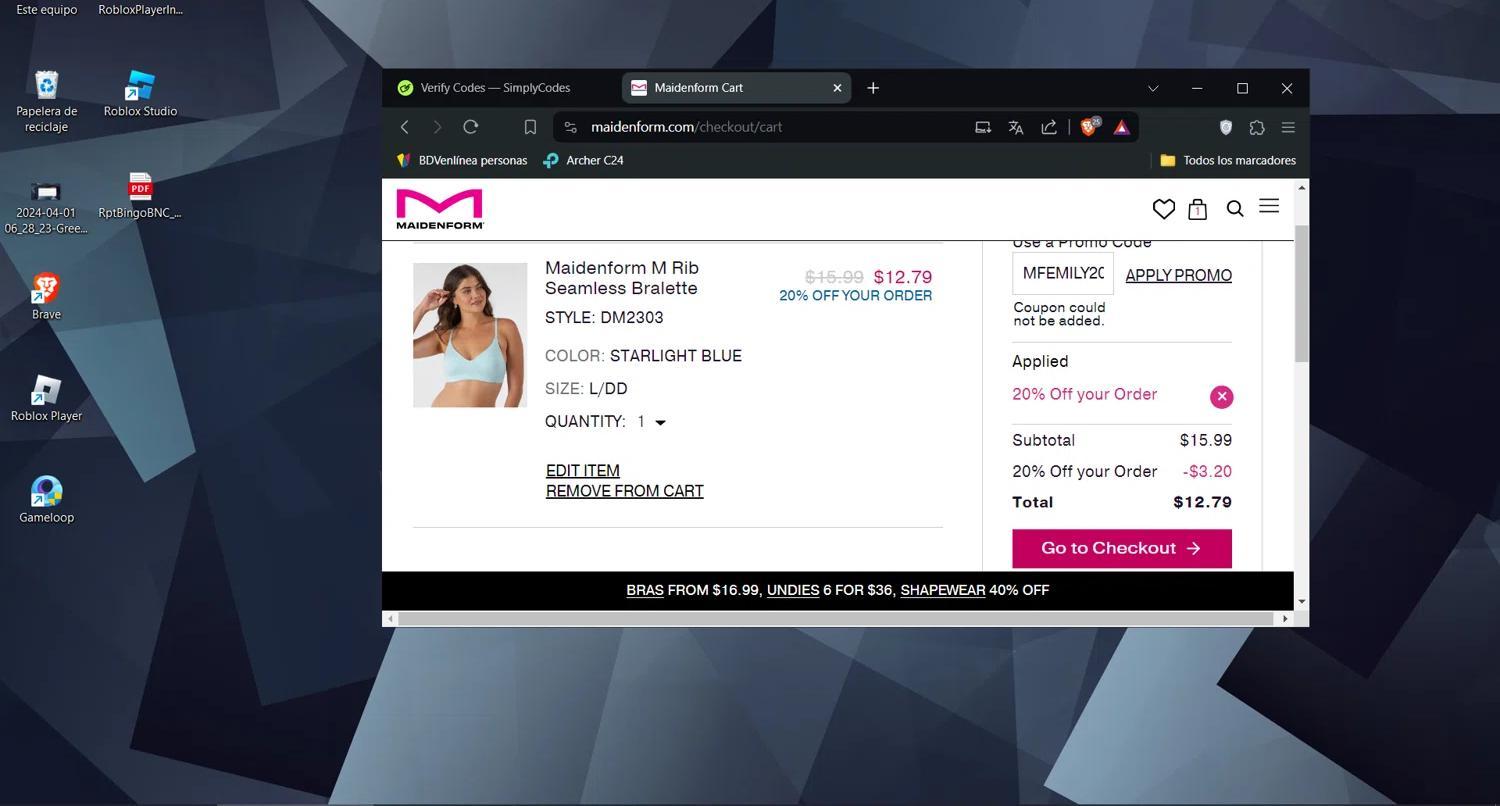Click the Brave VPN shield icon
The width and height of the screenshot is (1500, 806).
tap(1226, 127)
